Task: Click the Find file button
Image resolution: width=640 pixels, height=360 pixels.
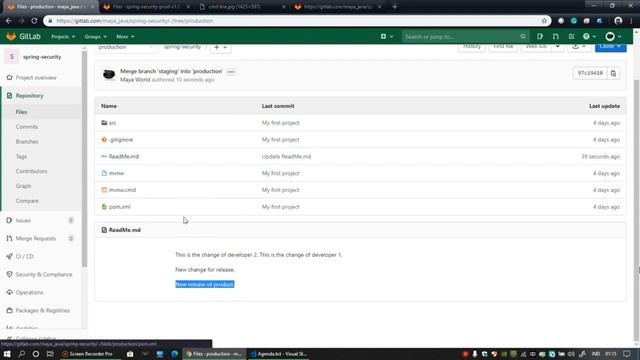Action: 503,47
